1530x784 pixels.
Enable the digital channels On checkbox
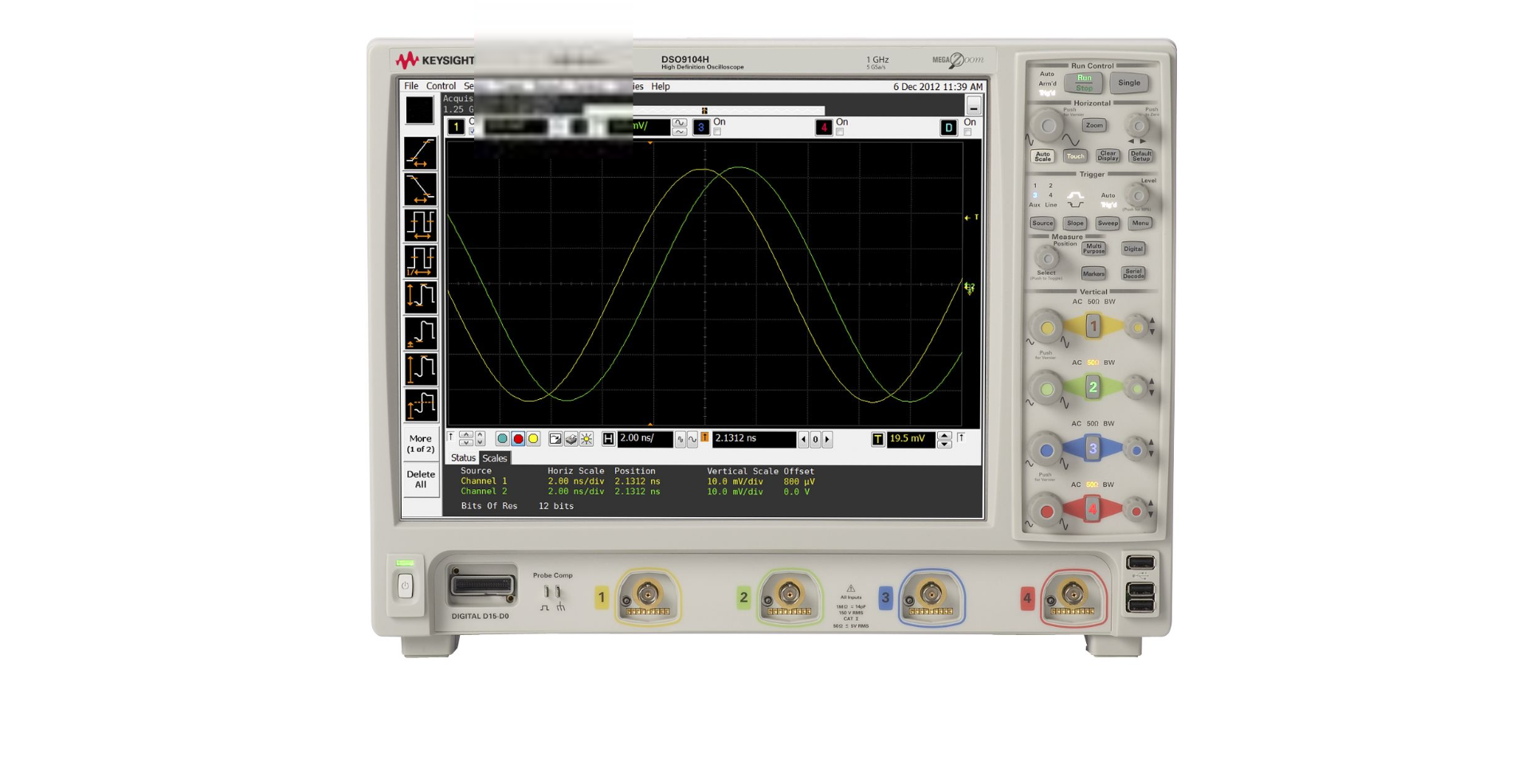click(x=967, y=131)
